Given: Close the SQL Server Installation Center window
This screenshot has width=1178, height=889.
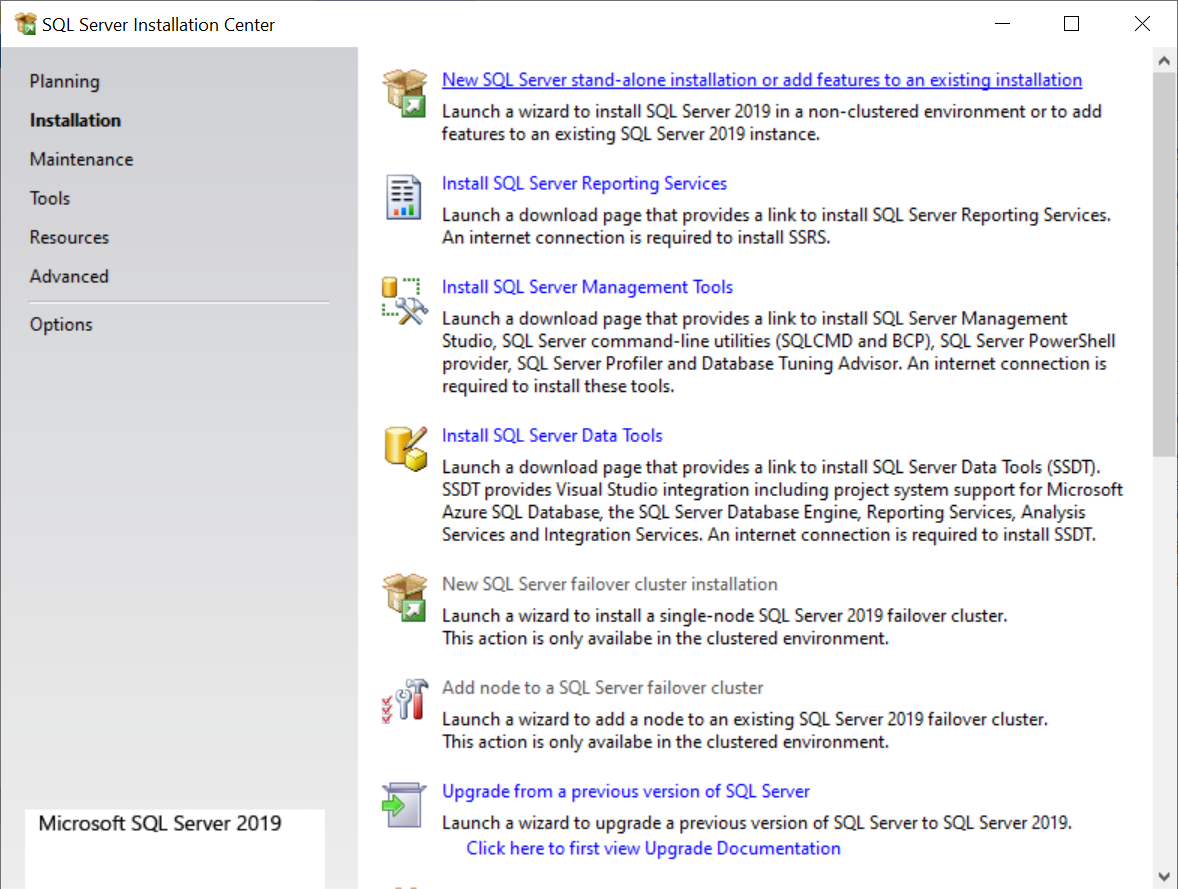Looking at the screenshot, I should point(1142,24).
